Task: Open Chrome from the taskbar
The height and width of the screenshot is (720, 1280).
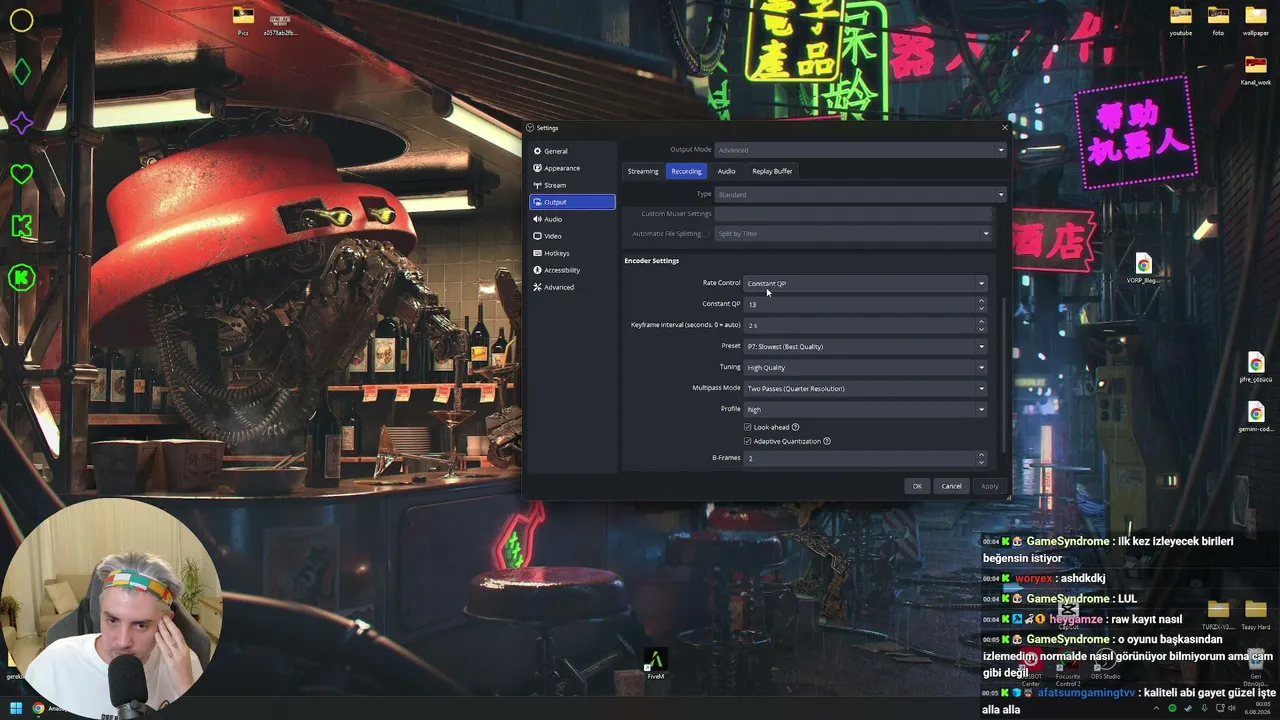Action: [x=38, y=708]
